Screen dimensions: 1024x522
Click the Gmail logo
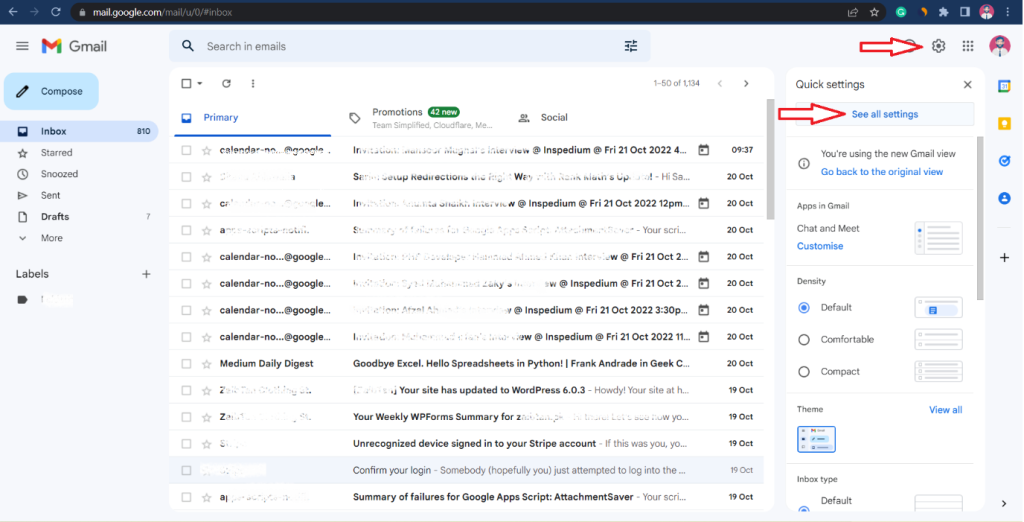pyautogui.click(x=74, y=46)
